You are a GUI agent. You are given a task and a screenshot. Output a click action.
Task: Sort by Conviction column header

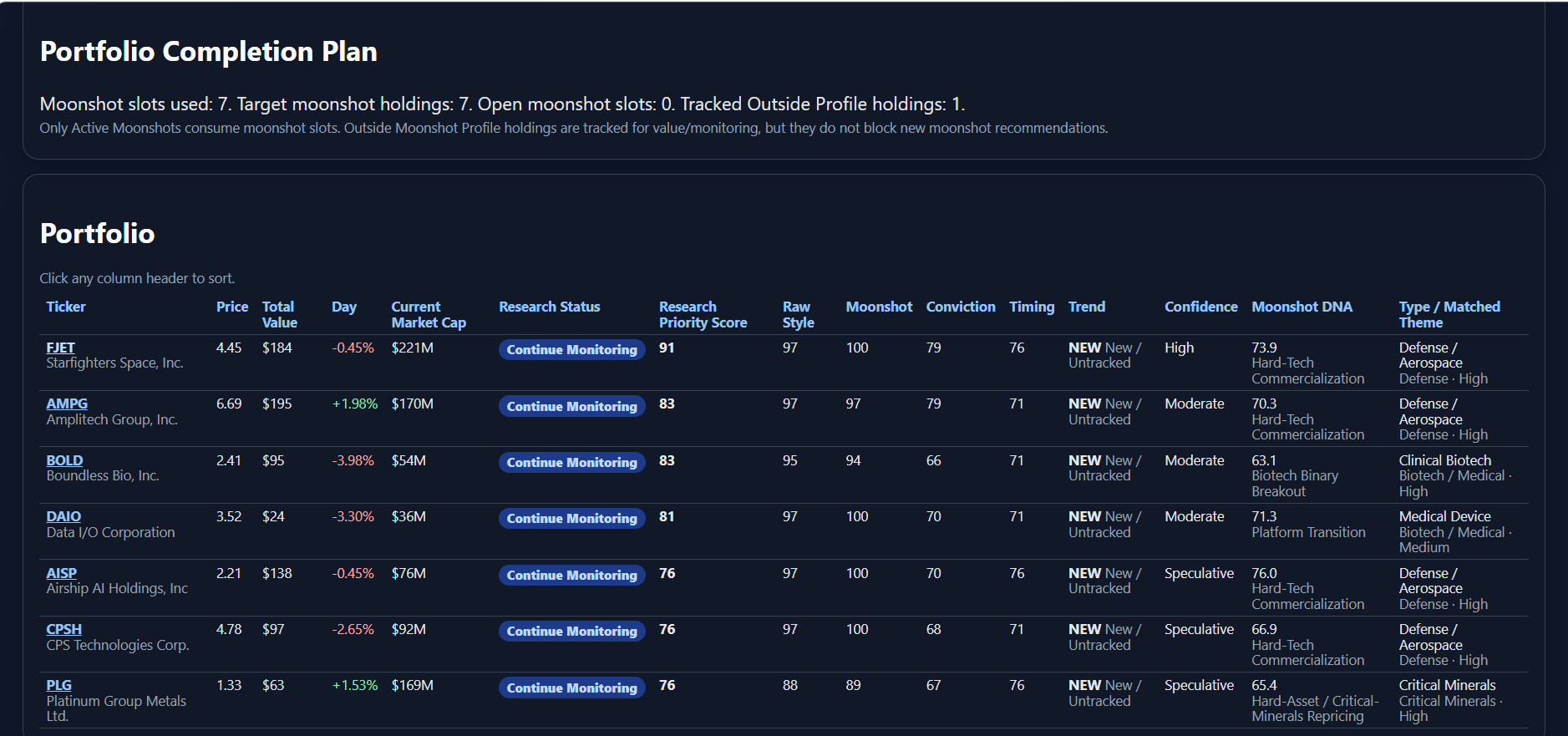click(x=961, y=307)
